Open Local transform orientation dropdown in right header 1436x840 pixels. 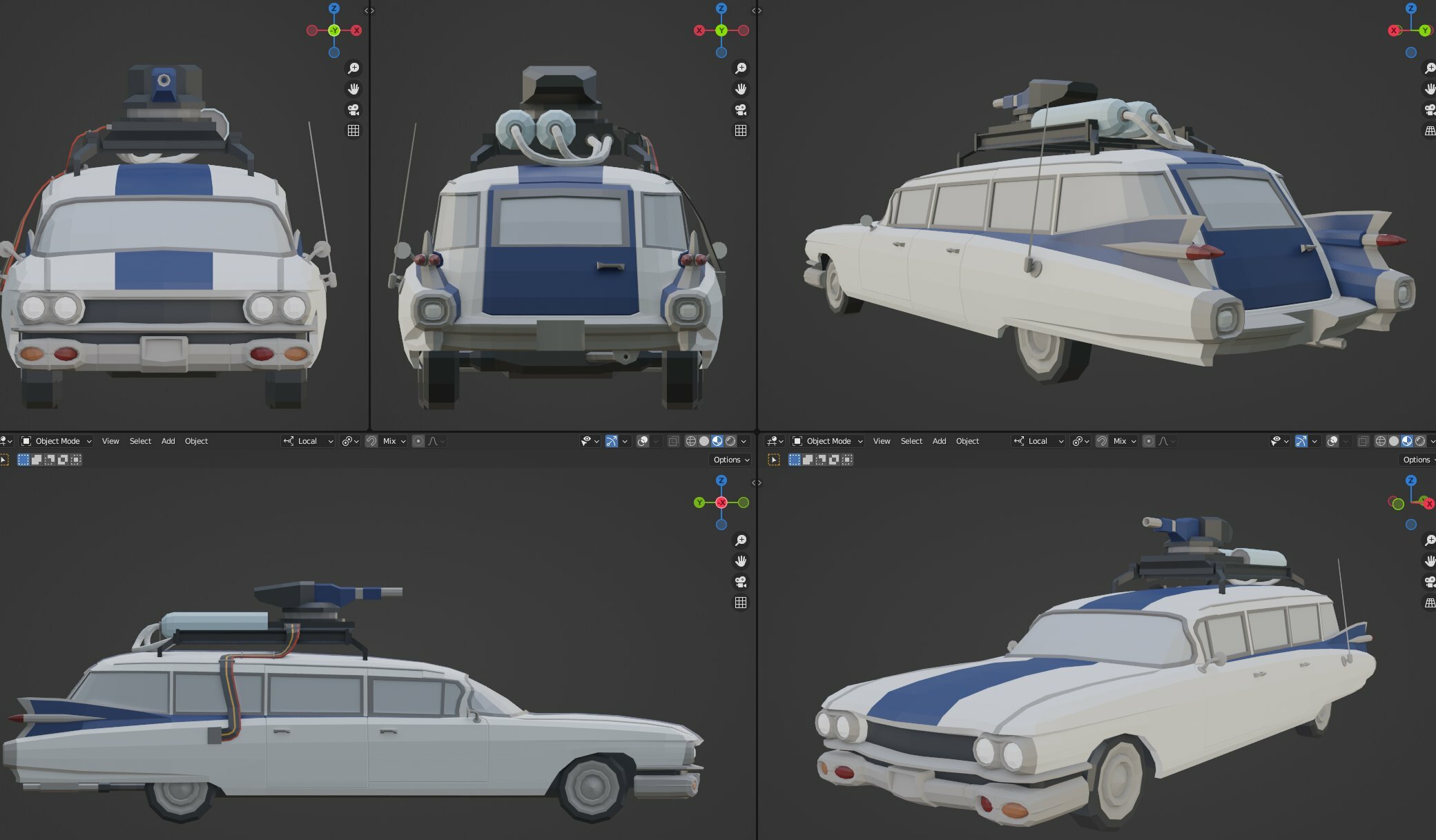1038,441
